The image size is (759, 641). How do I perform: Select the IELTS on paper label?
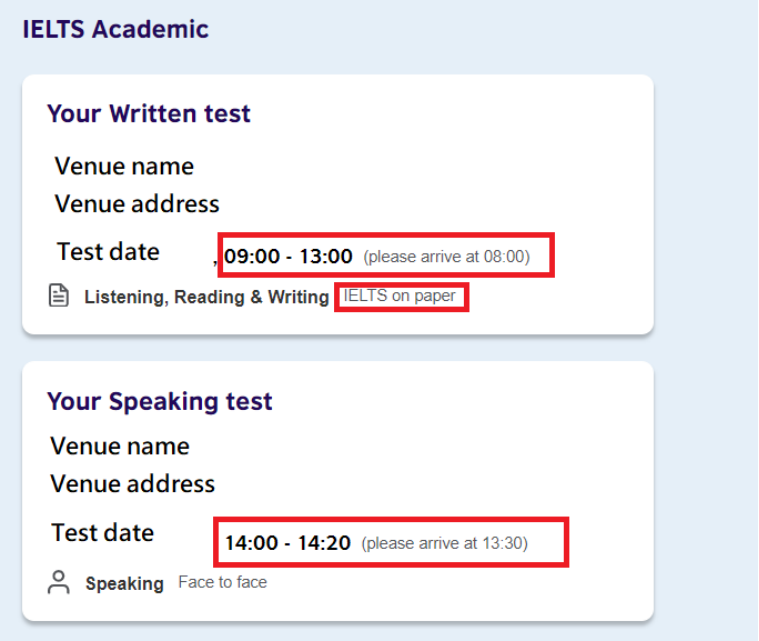(399, 296)
